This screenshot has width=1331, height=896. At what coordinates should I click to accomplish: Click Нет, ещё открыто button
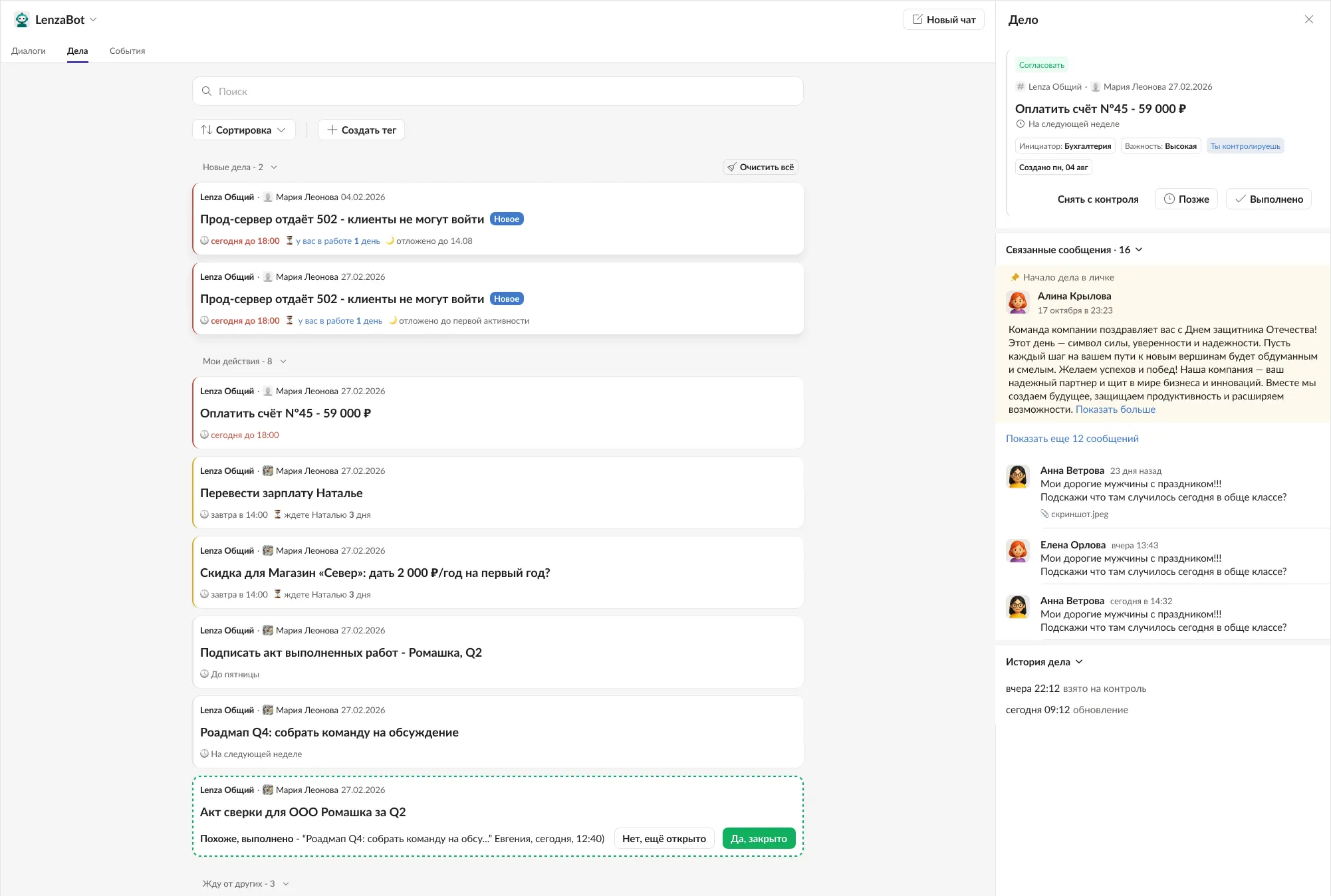(x=664, y=839)
